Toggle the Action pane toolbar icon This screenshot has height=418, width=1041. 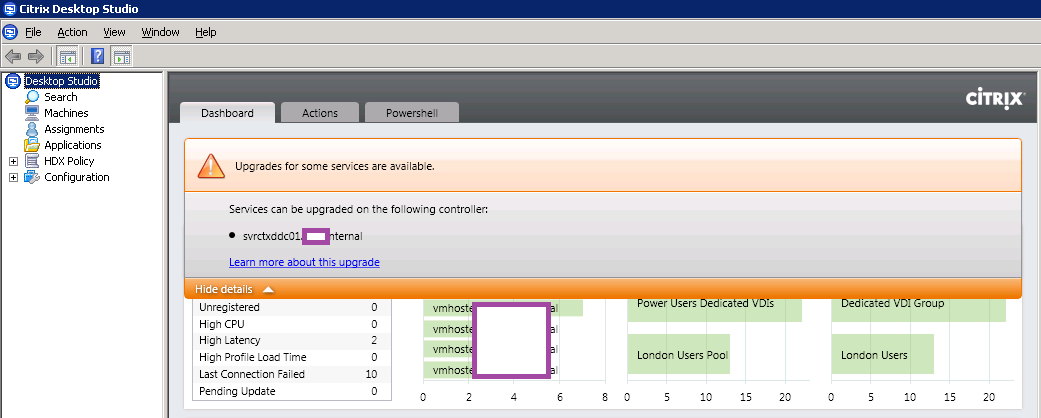click(x=121, y=56)
